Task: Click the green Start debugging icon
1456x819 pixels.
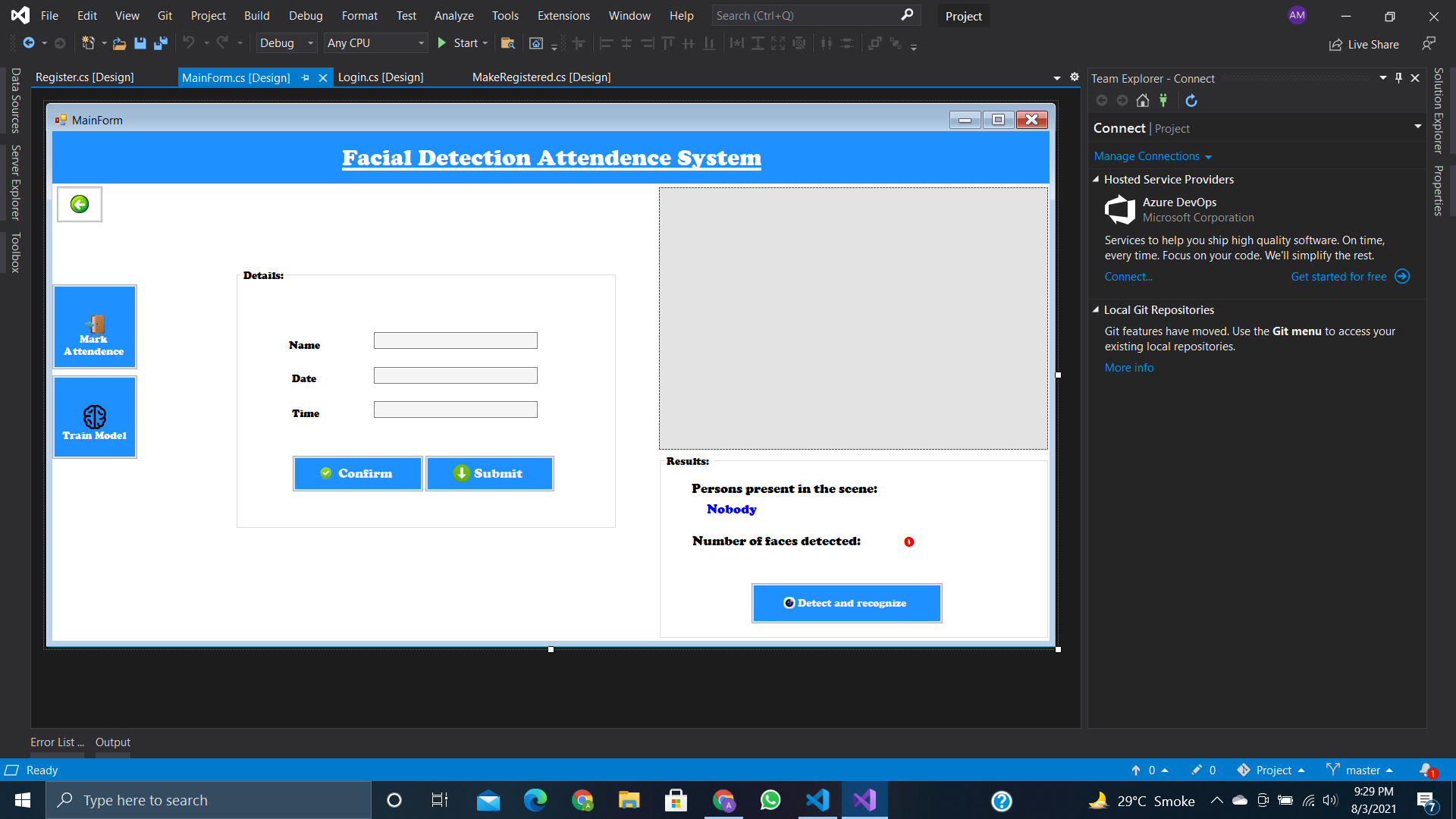Action: click(x=442, y=43)
